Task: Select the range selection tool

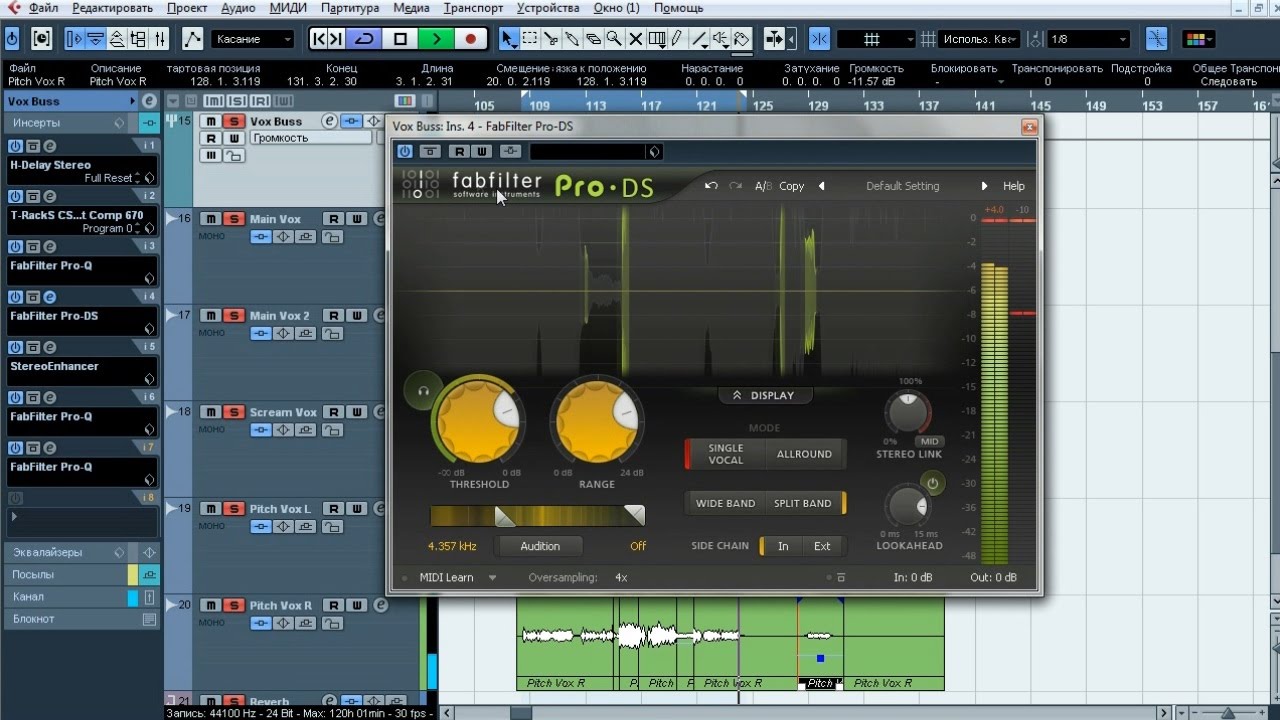Action: [529, 39]
